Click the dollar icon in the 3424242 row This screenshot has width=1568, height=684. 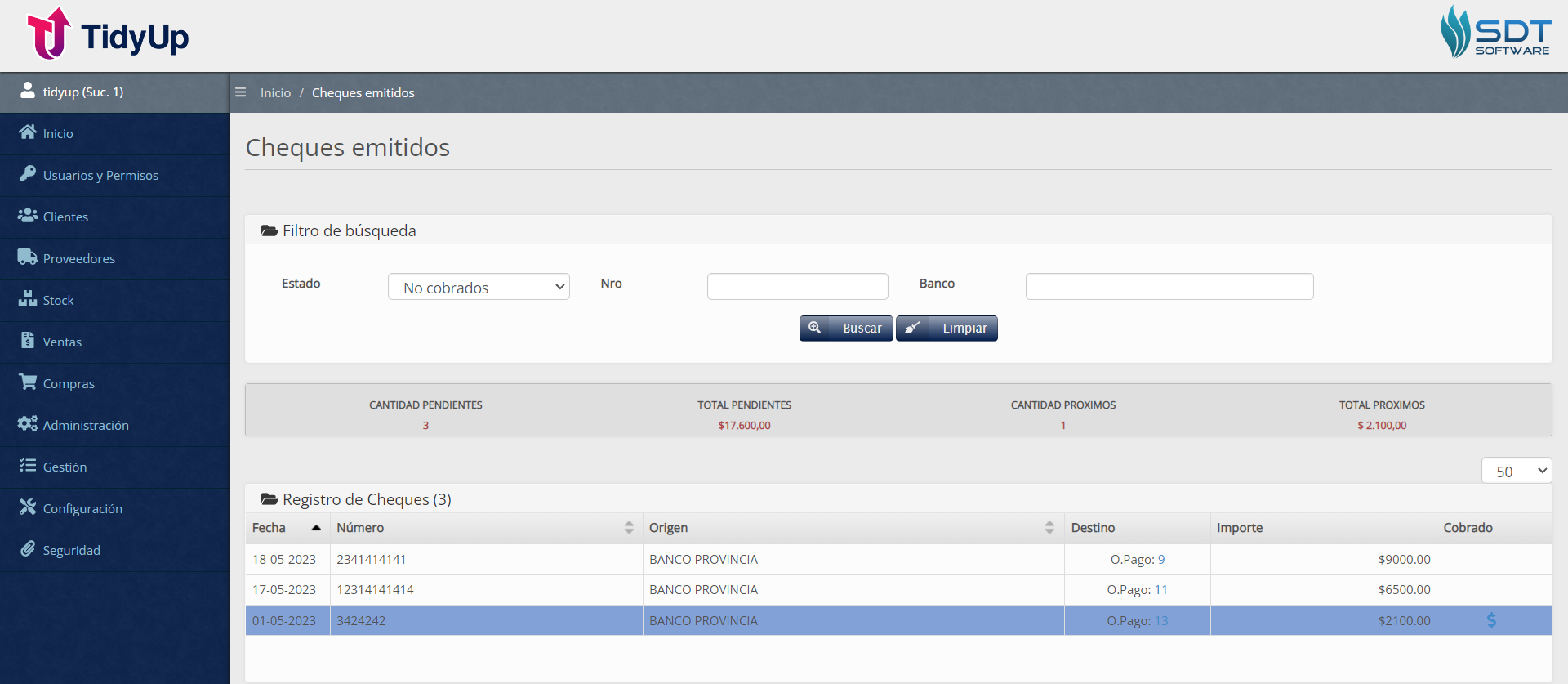(1491, 620)
